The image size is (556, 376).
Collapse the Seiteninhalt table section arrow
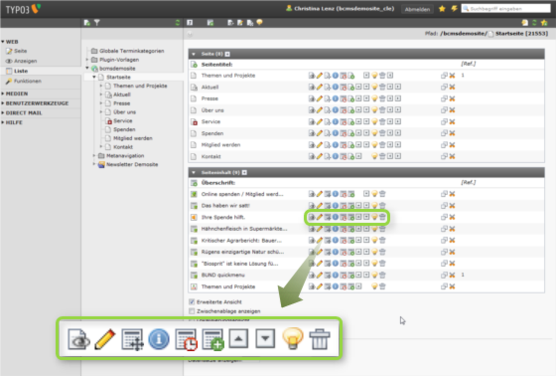194,172
